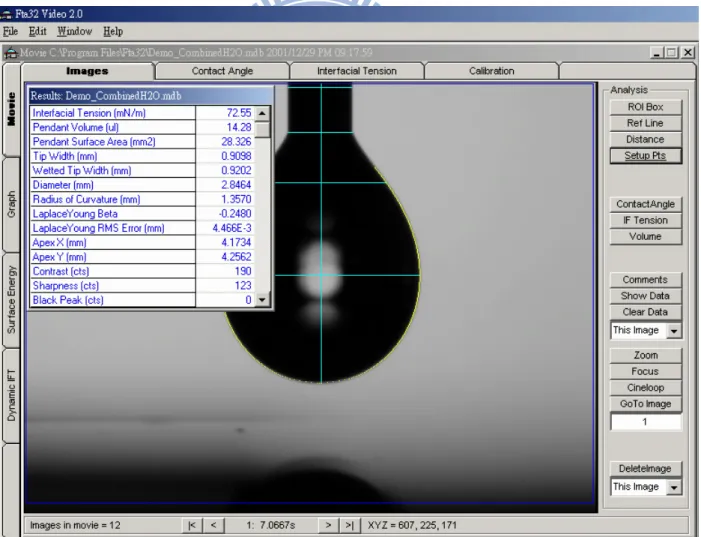
Task: Open the Edit menu
Action: [x=37, y=31]
